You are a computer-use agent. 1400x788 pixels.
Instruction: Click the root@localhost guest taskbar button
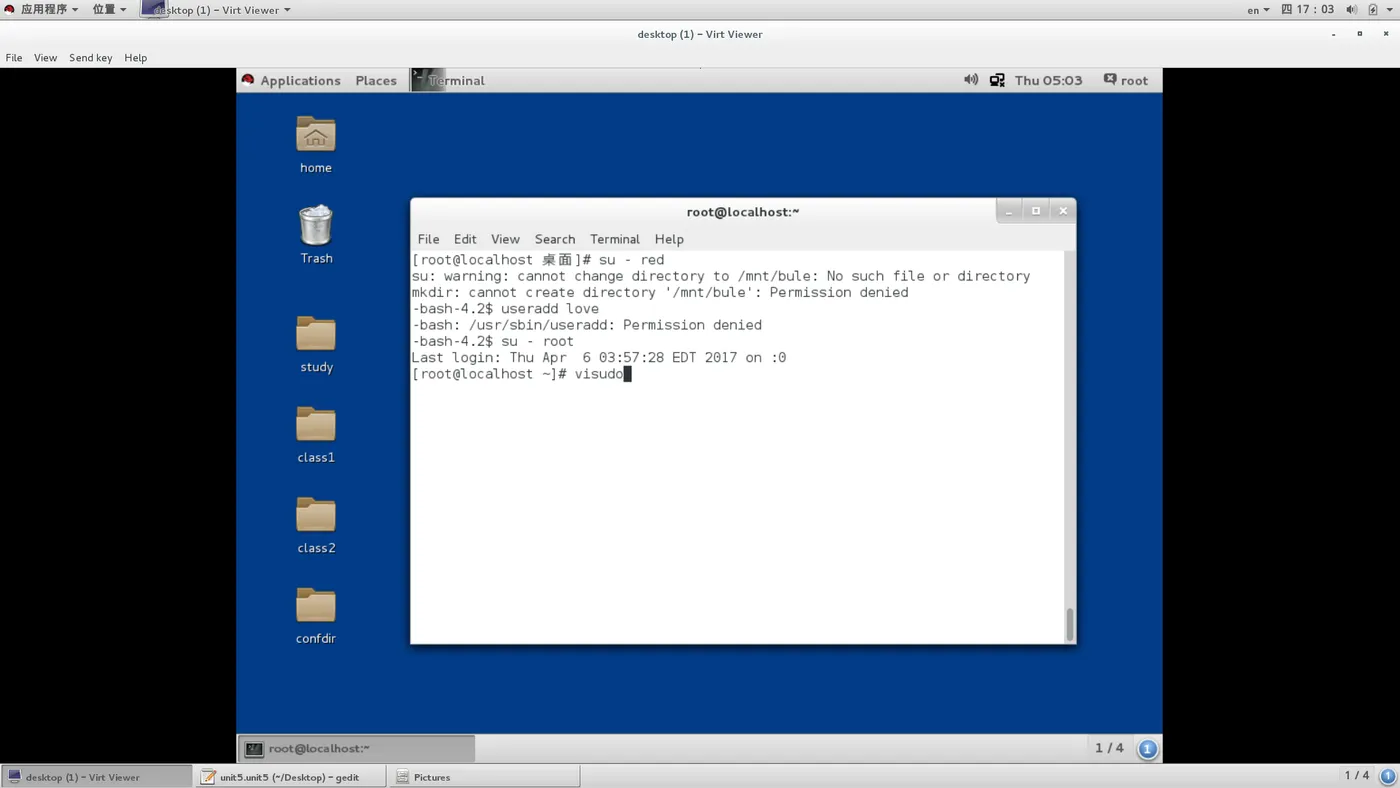pyautogui.click(x=357, y=748)
